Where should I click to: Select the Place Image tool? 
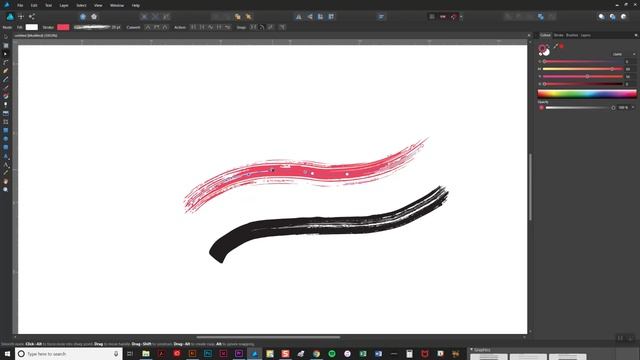coord(5,113)
